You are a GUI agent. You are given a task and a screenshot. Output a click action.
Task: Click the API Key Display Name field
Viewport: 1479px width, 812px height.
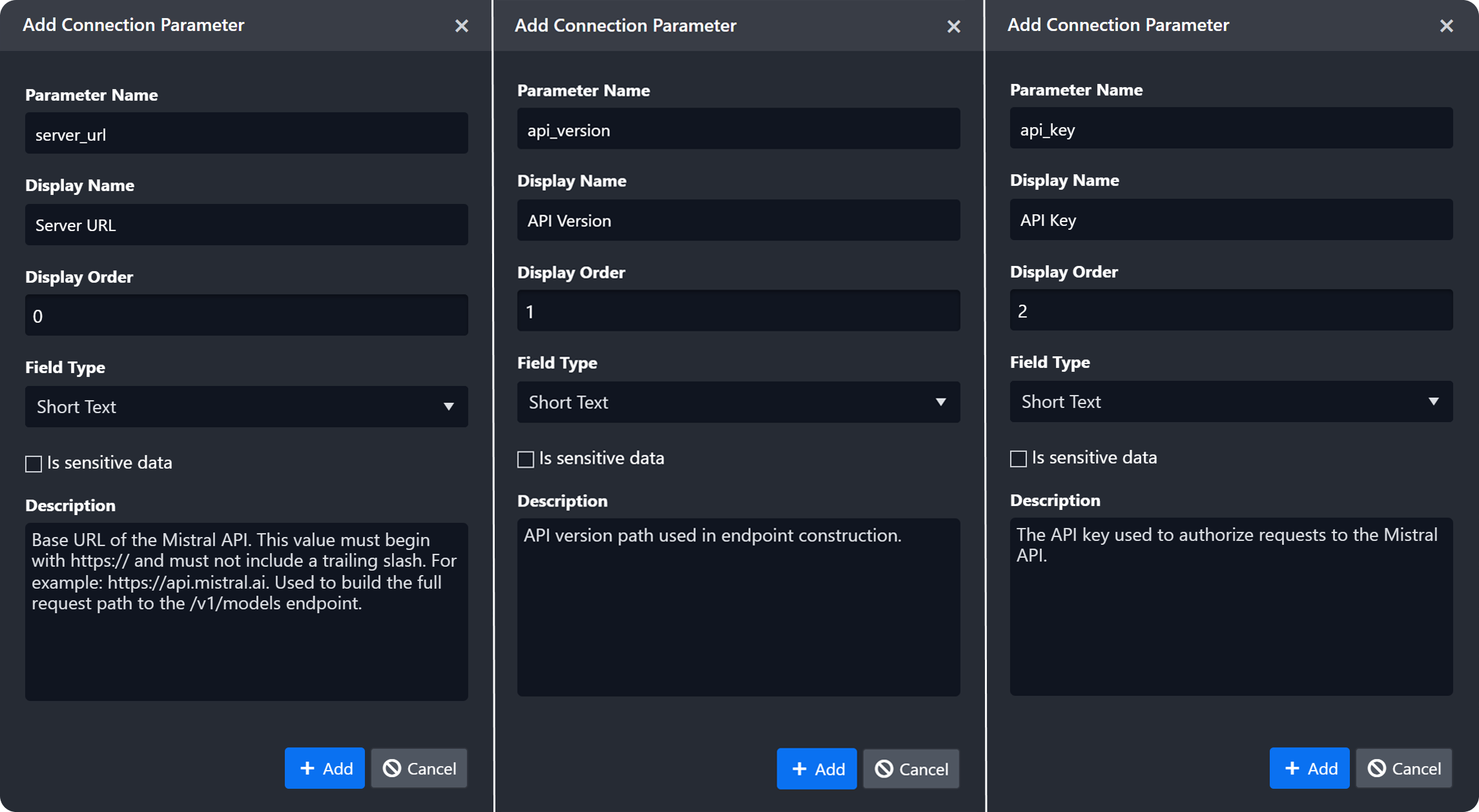click(x=1231, y=220)
